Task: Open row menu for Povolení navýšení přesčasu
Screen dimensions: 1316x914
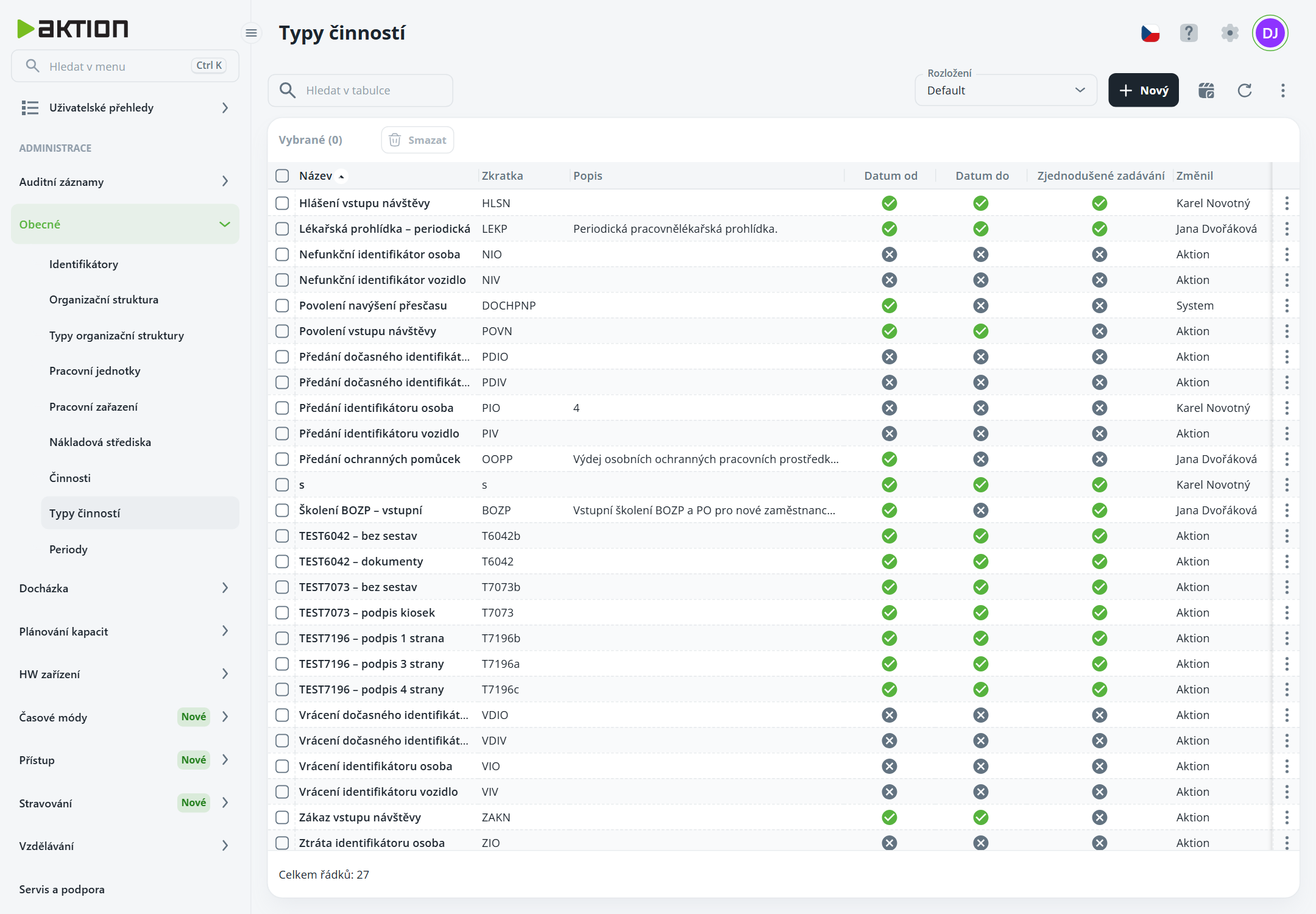Action: click(x=1287, y=305)
